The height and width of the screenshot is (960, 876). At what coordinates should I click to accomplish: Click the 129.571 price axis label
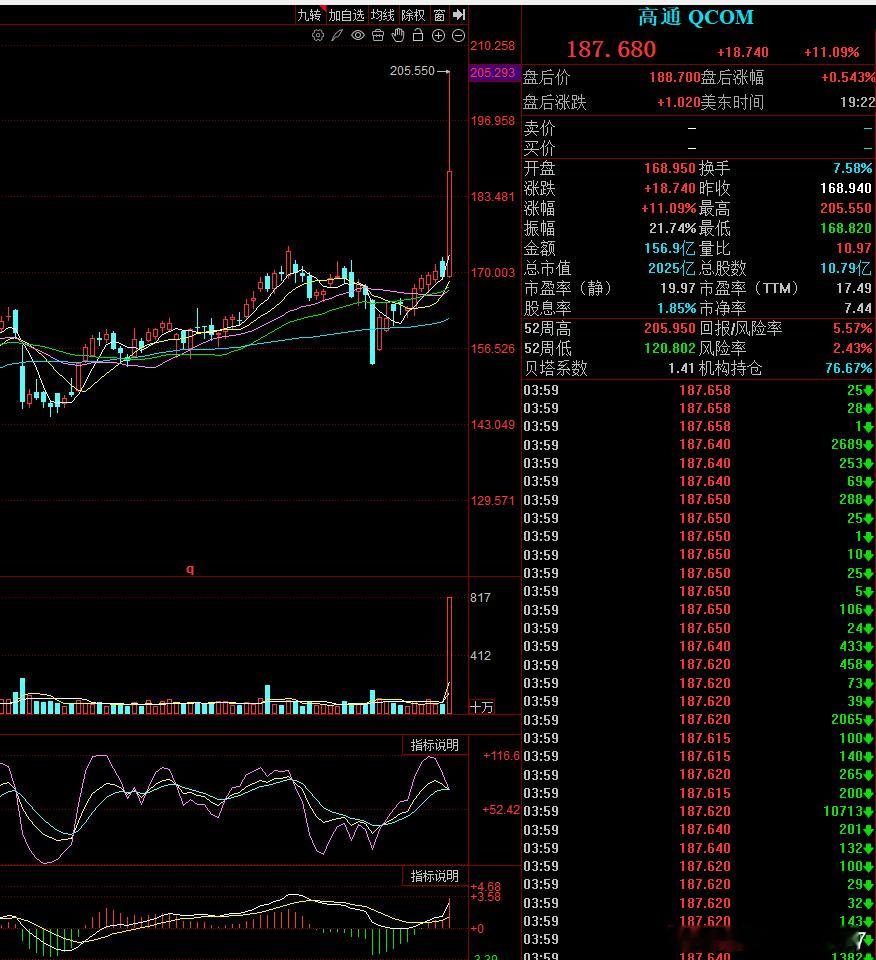(493, 501)
